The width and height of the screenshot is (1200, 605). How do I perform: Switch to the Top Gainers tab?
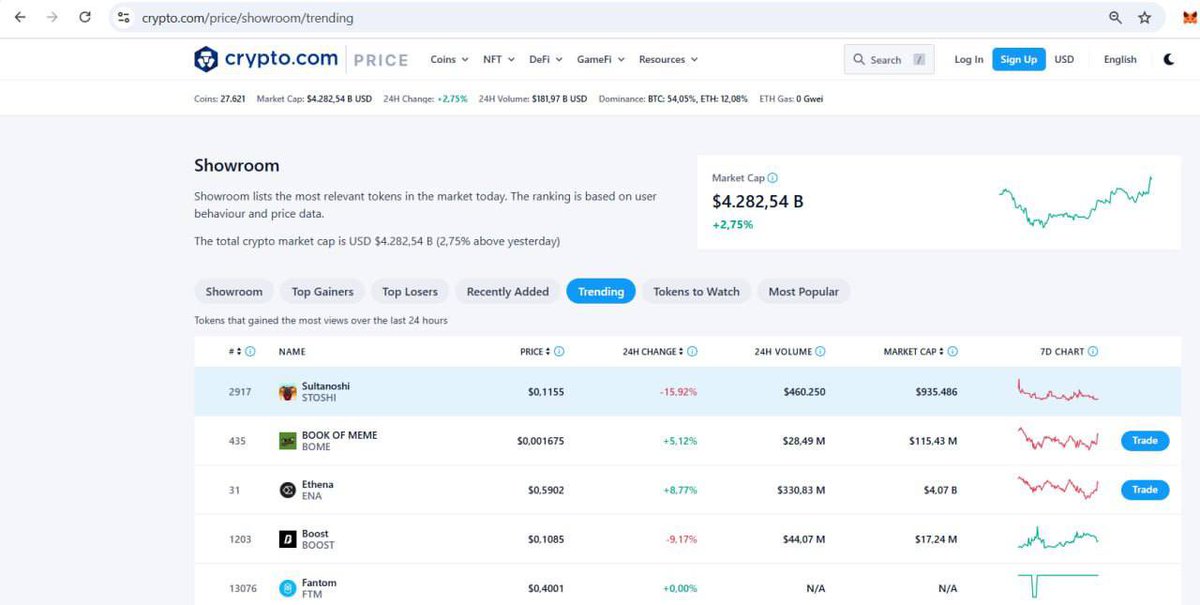point(322,292)
